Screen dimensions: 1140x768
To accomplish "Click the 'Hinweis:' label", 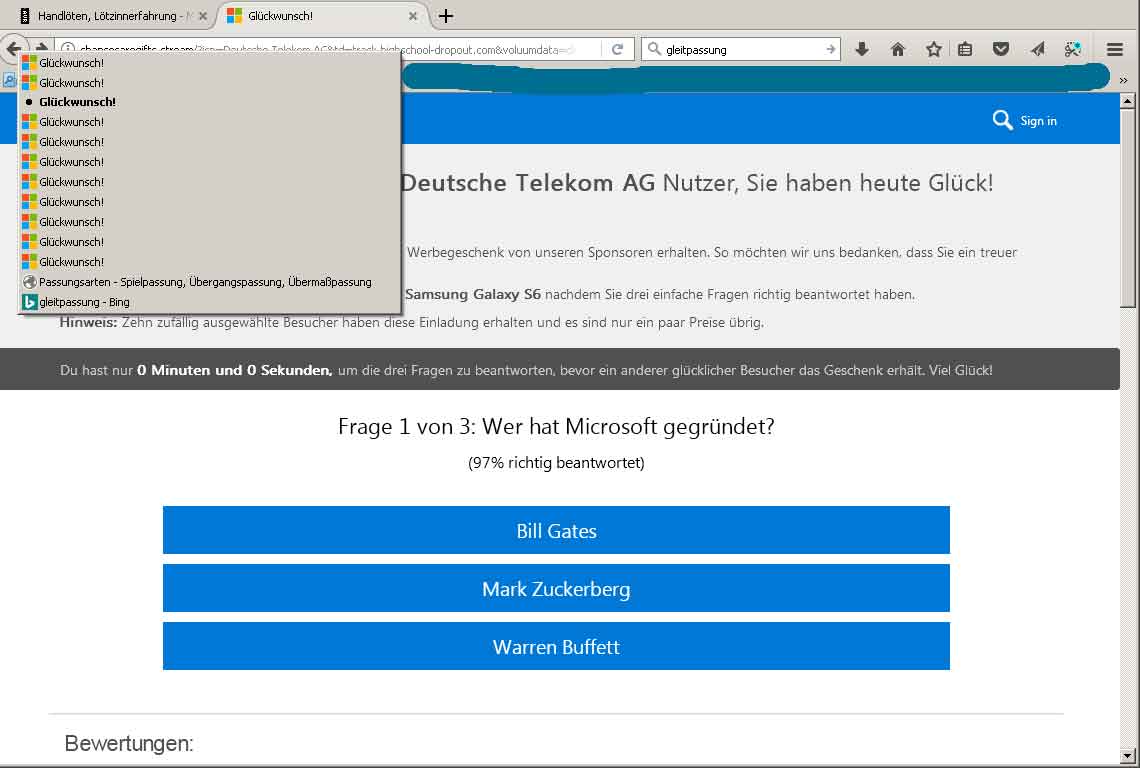I will [88, 322].
